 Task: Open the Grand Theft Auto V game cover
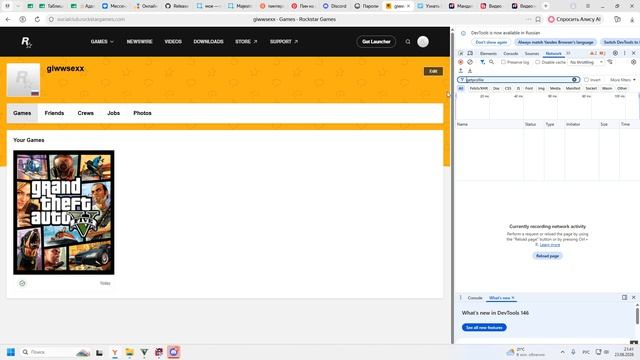(64, 212)
